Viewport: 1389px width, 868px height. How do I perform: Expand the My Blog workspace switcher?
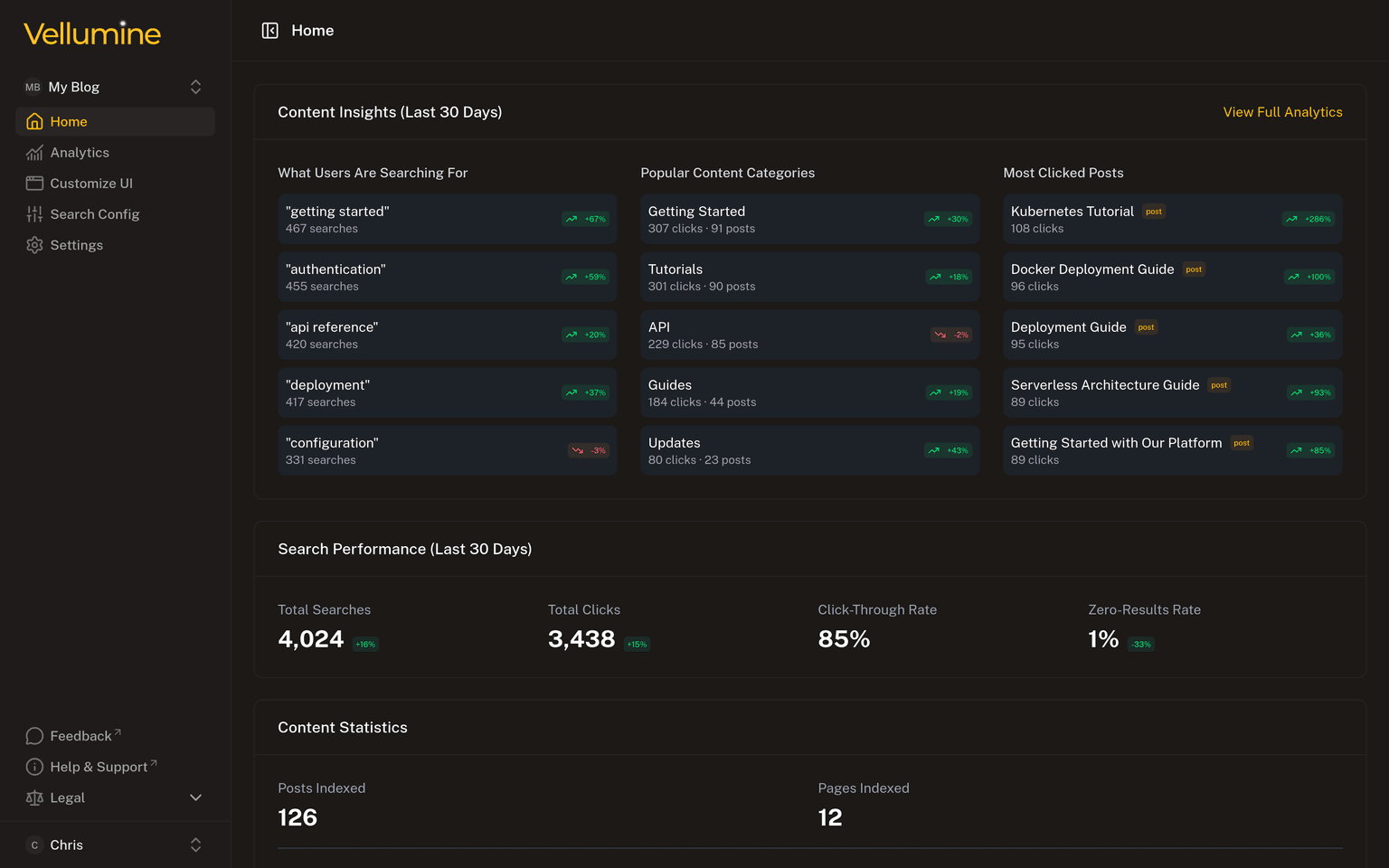195,86
